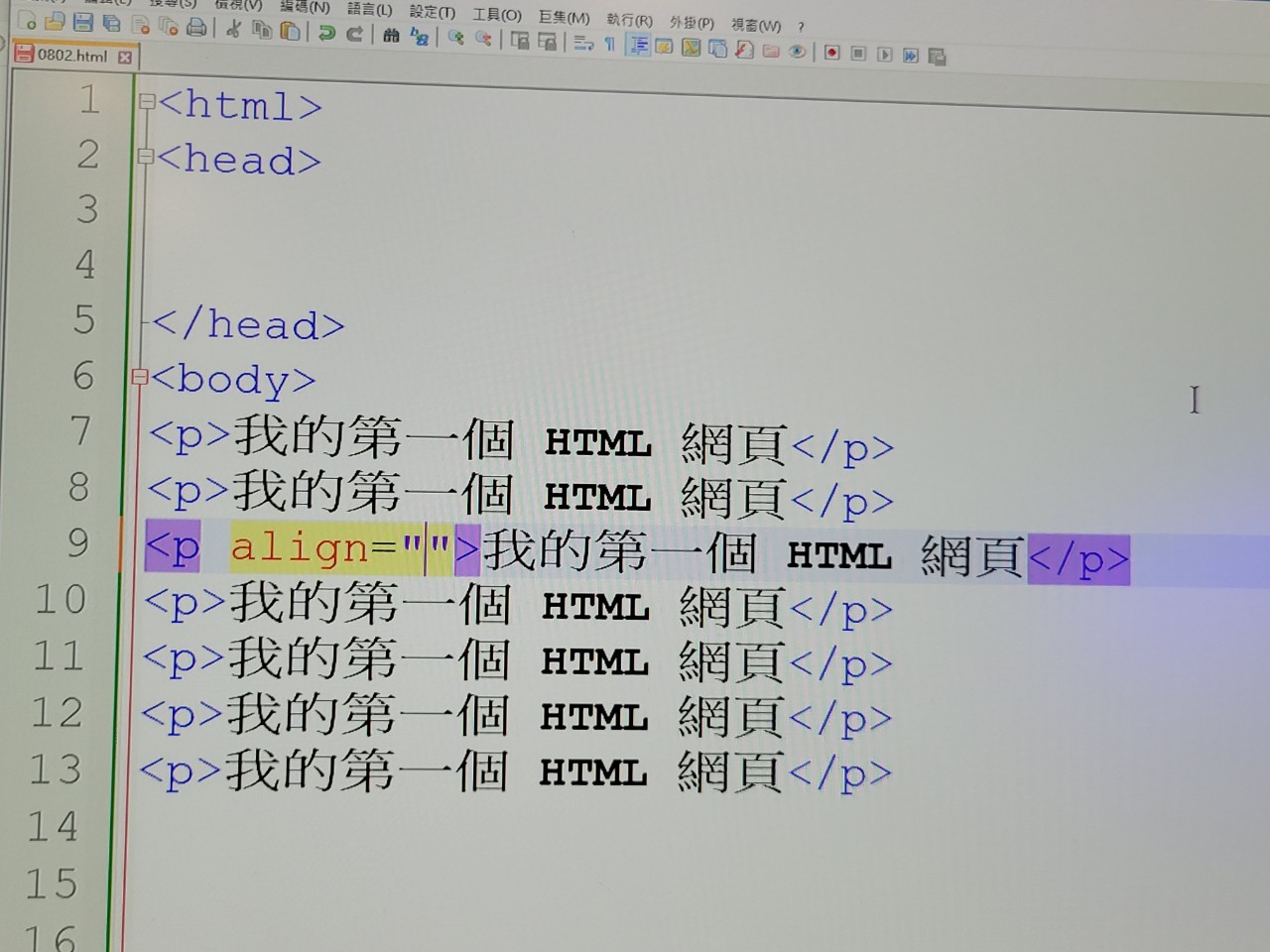Close the 0802.html tab
The width and height of the screenshot is (1270, 952).
point(125,58)
